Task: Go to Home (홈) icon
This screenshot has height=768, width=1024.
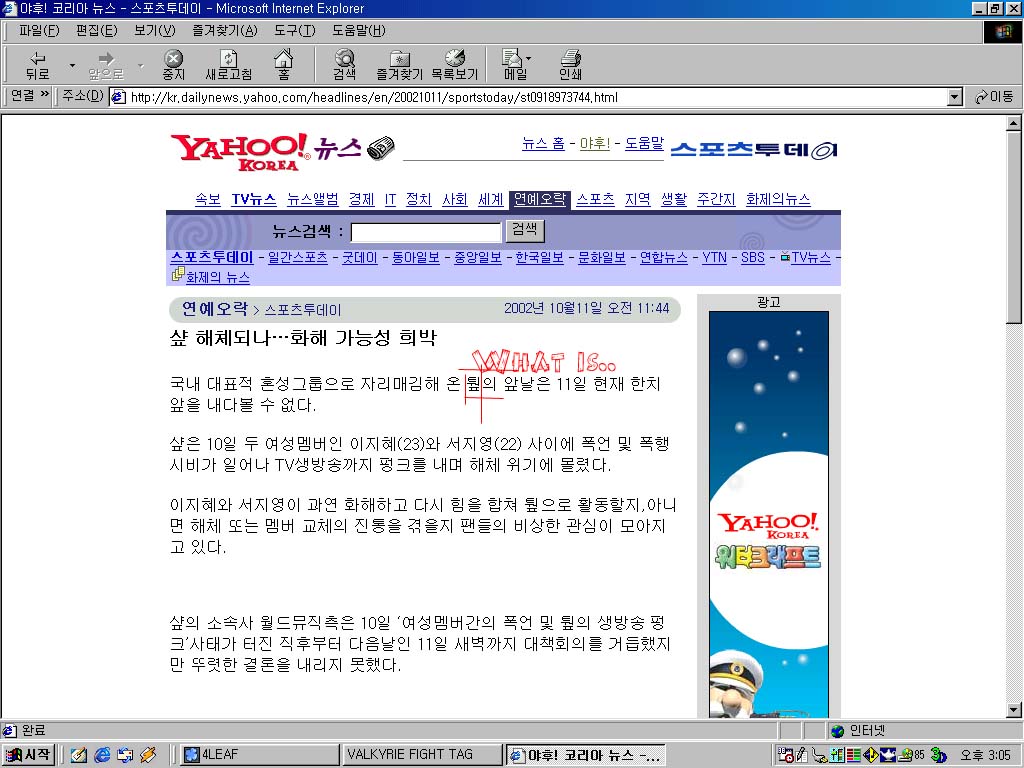Action: [x=283, y=65]
